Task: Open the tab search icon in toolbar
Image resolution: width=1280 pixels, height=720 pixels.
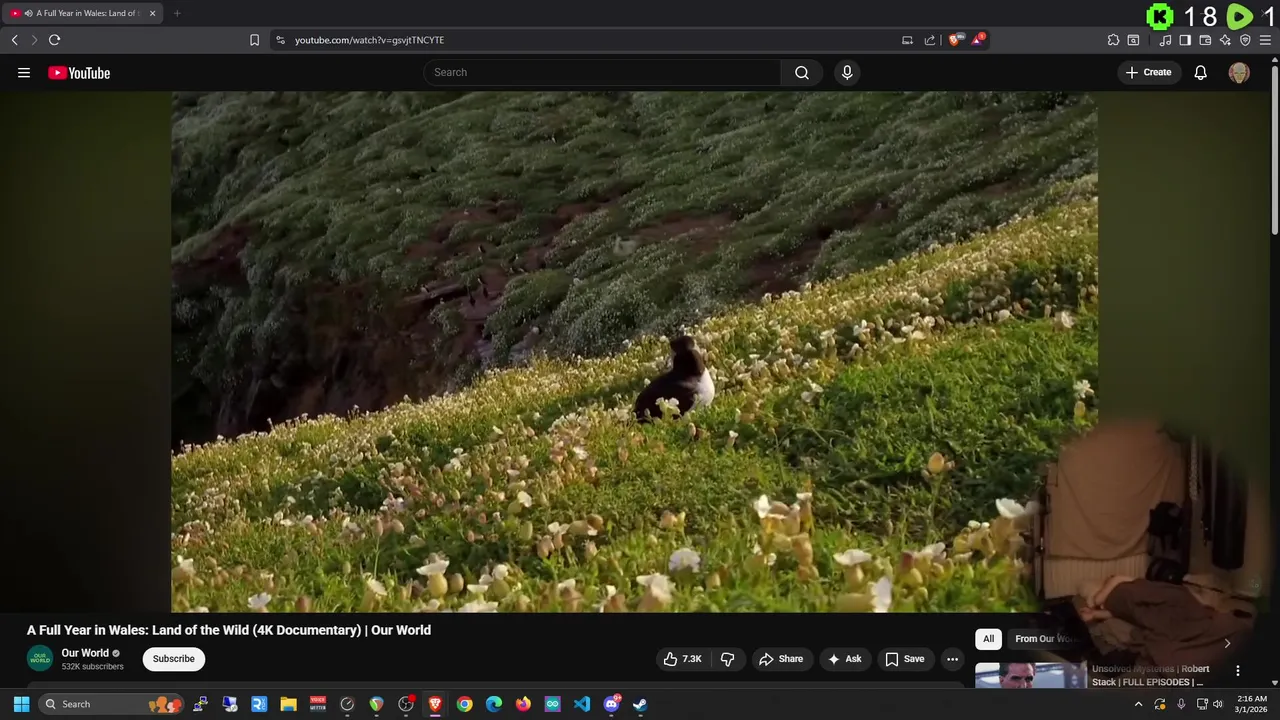Action: [x=1133, y=40]
